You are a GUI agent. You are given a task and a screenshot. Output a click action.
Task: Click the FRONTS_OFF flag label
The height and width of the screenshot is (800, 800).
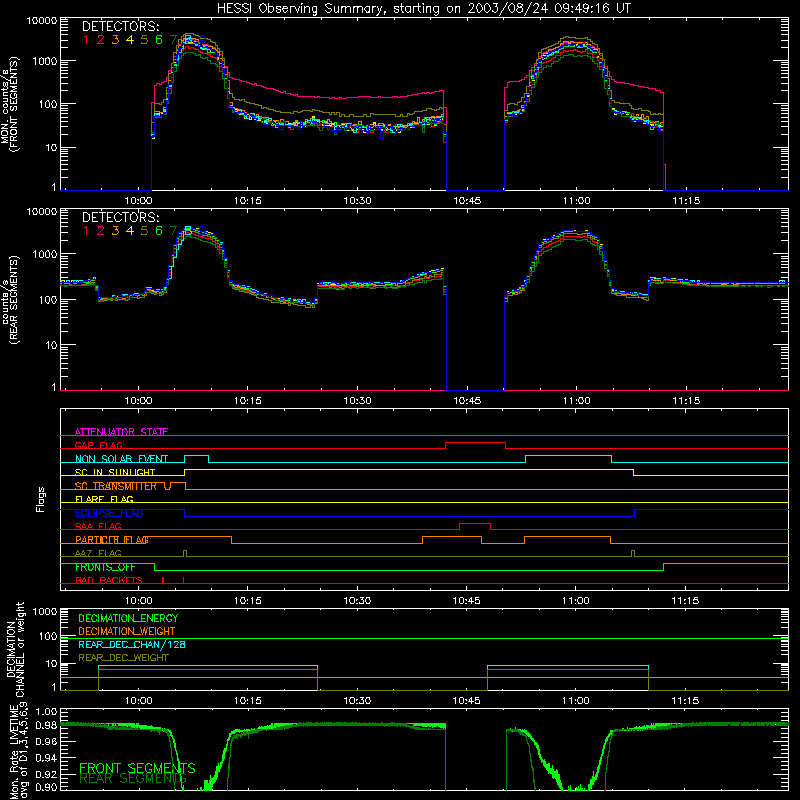pyautogui.click(x=105, y=567)
